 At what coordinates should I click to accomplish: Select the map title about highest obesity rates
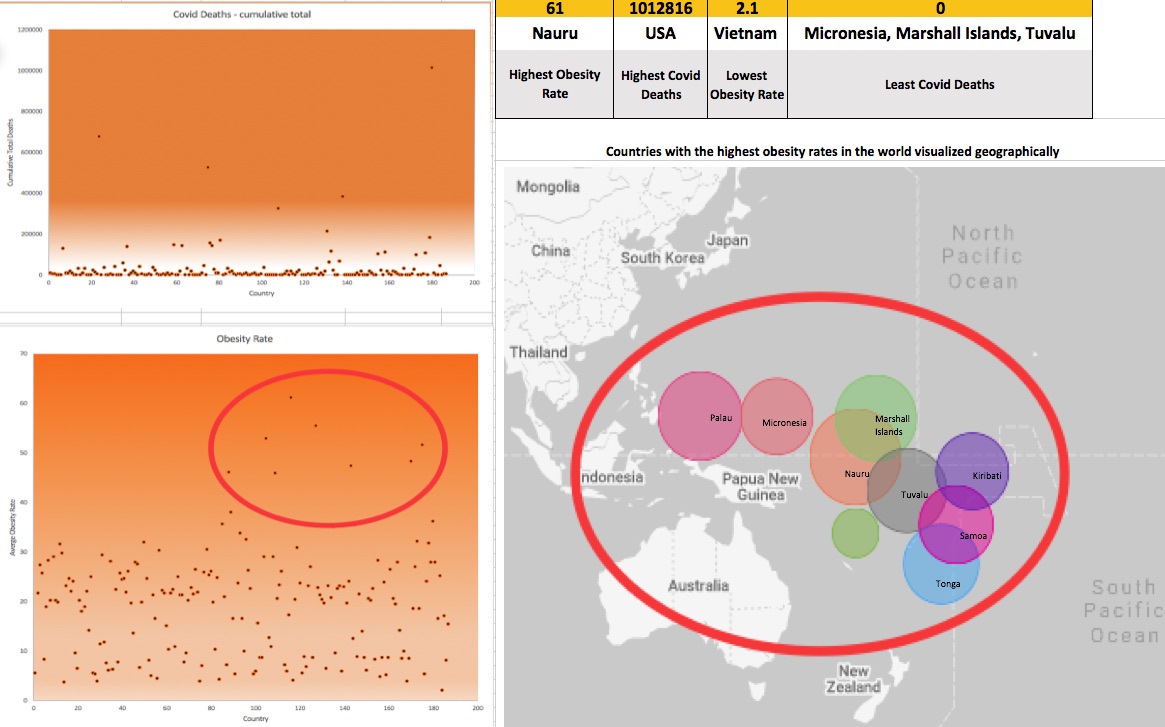point(832,152)
